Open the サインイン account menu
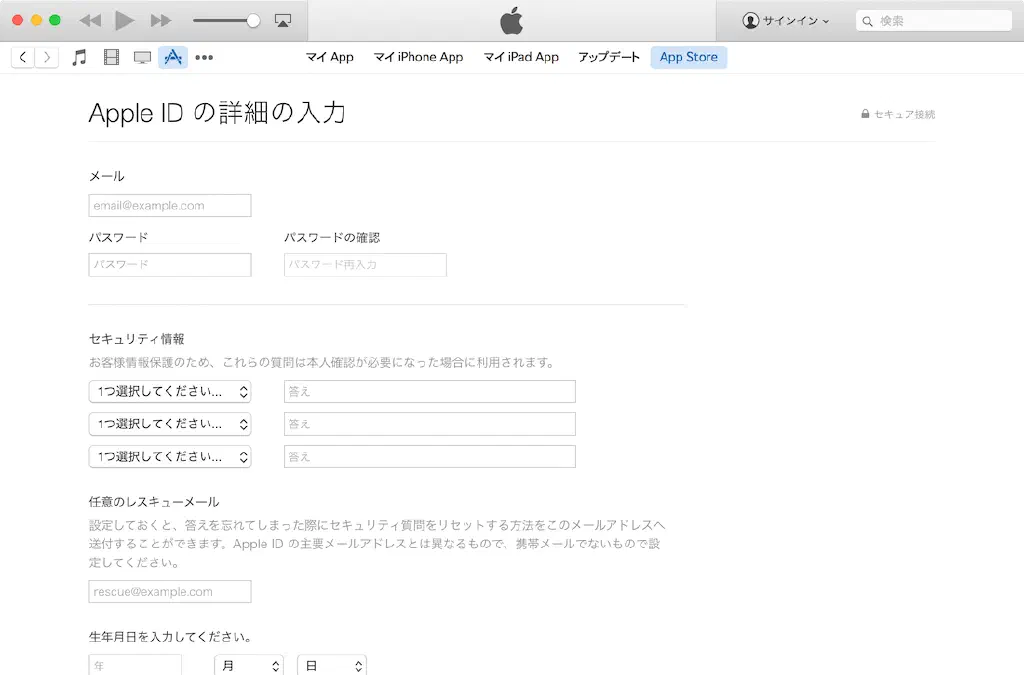Screen dimensions: 1024x675 pyautogui.click(x=786, y=20)
